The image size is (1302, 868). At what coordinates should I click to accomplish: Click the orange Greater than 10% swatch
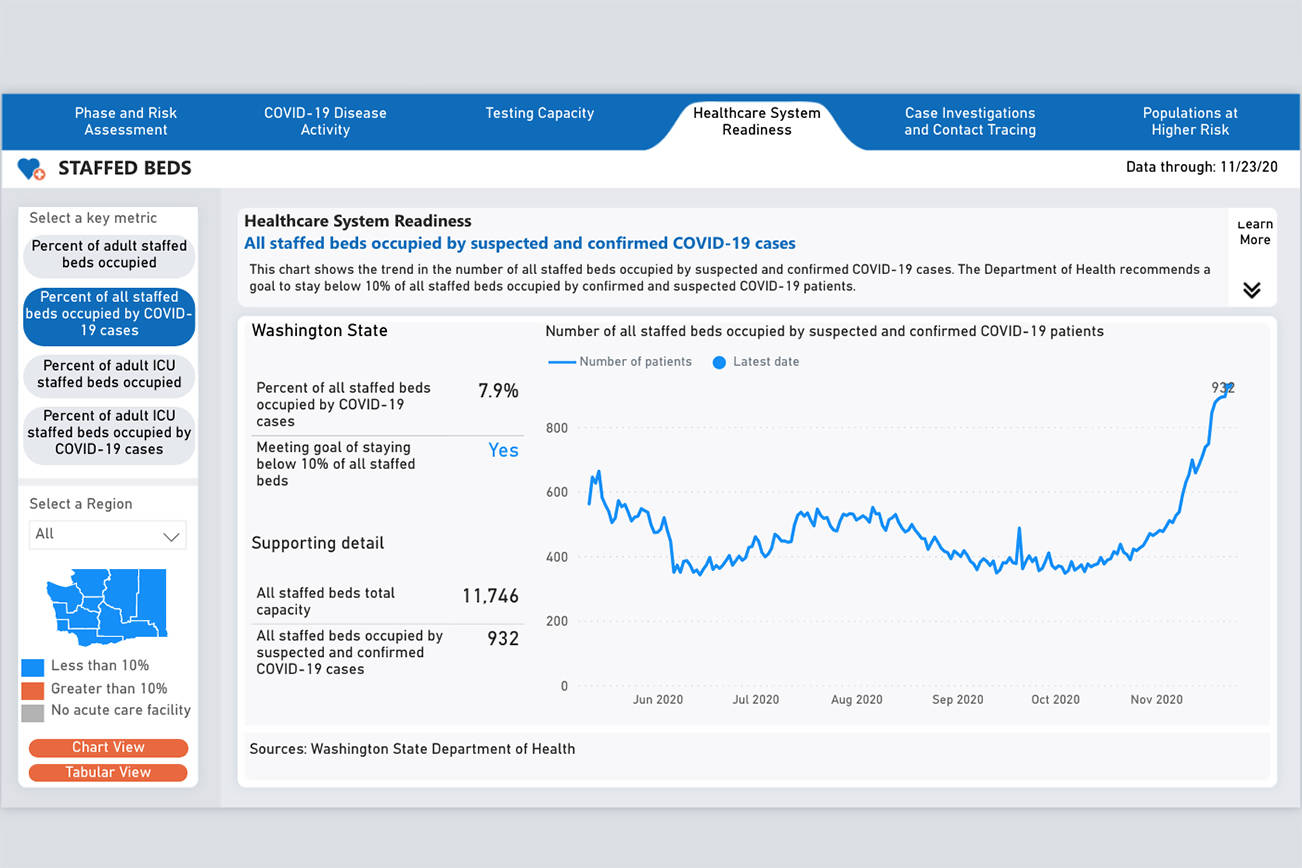(x=32, y=690)
